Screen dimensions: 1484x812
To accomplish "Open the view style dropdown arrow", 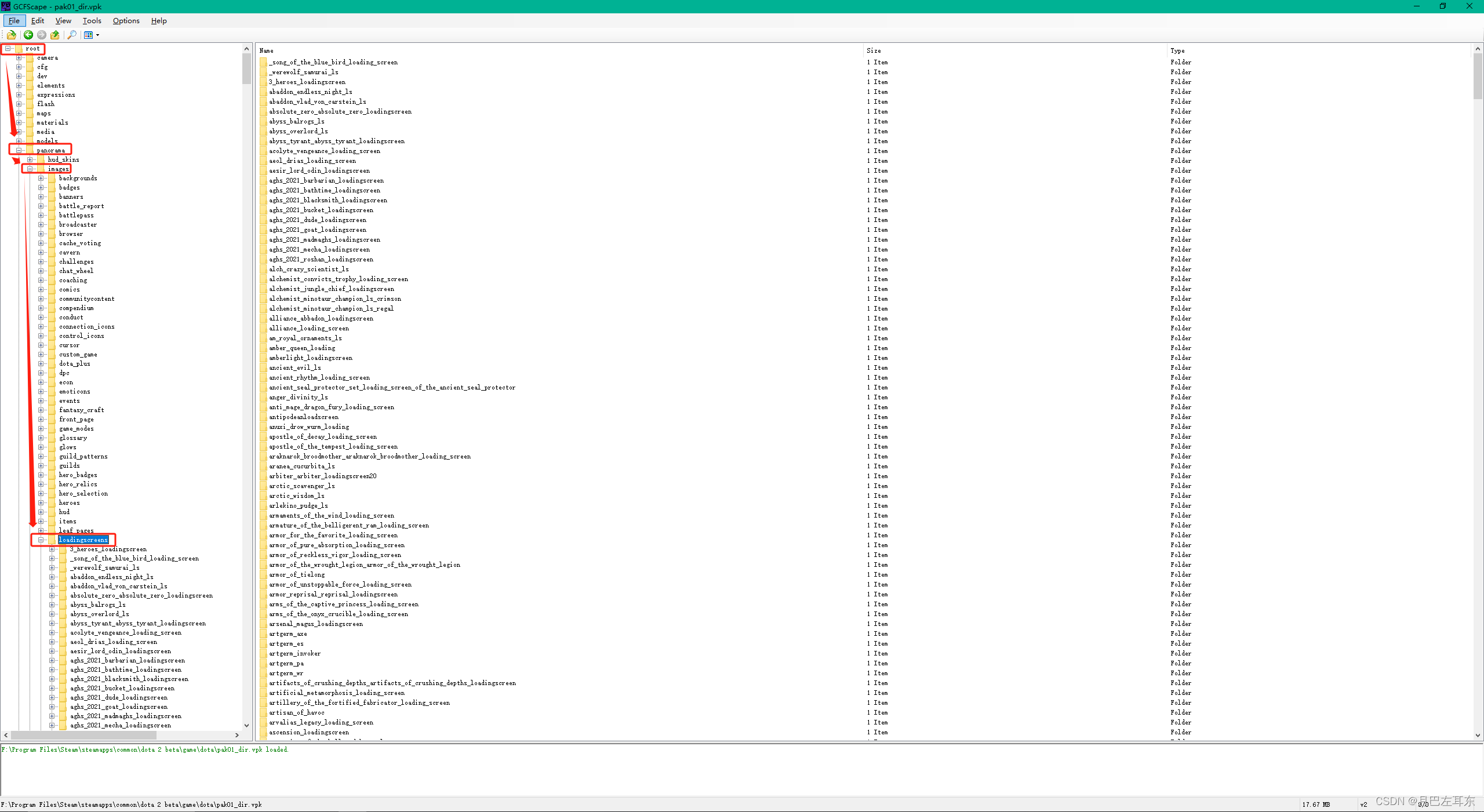I will tap(97, 35).
